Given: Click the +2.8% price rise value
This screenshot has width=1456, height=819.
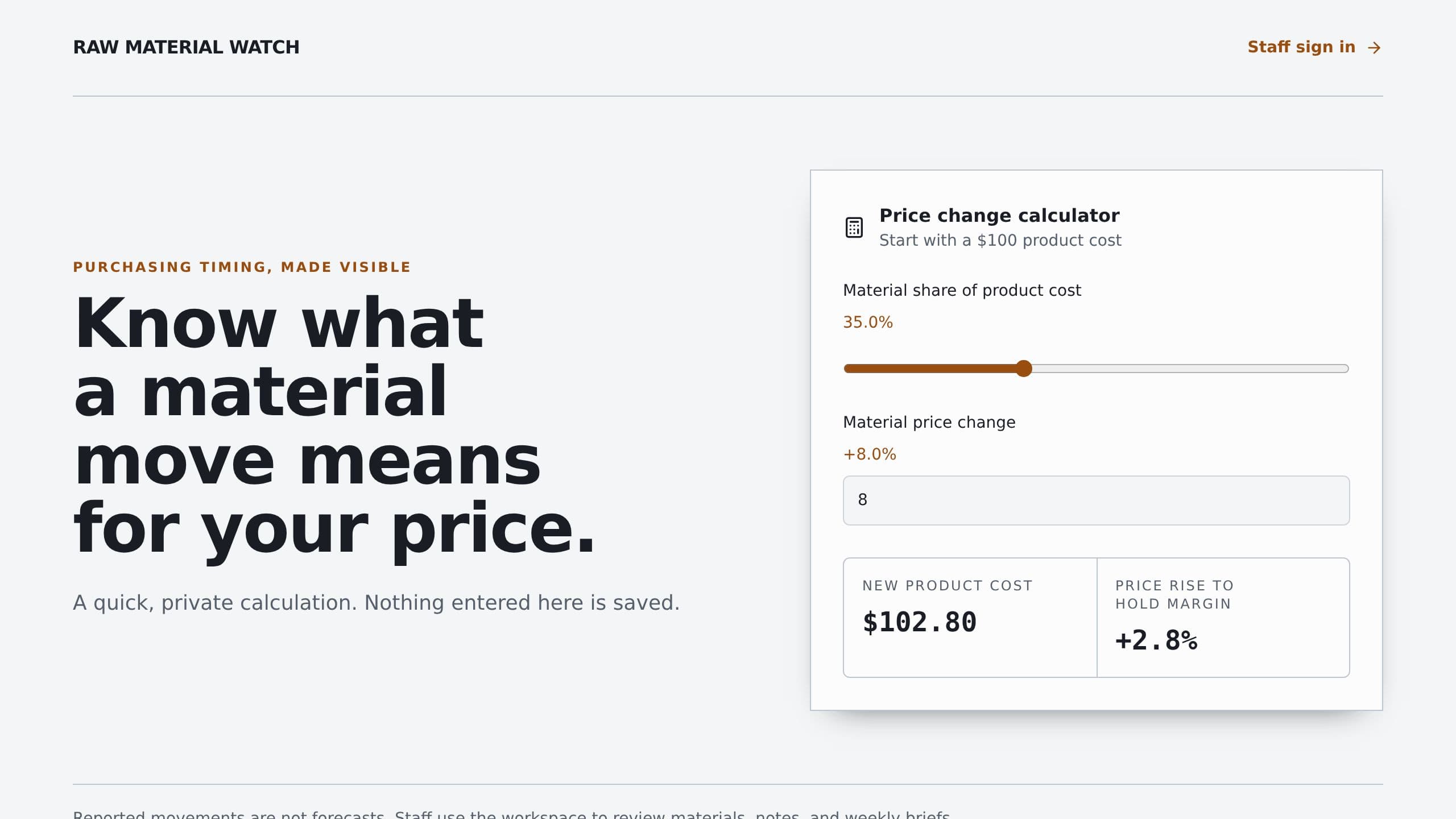Looking at the screenshot, I should [1156, 640].
